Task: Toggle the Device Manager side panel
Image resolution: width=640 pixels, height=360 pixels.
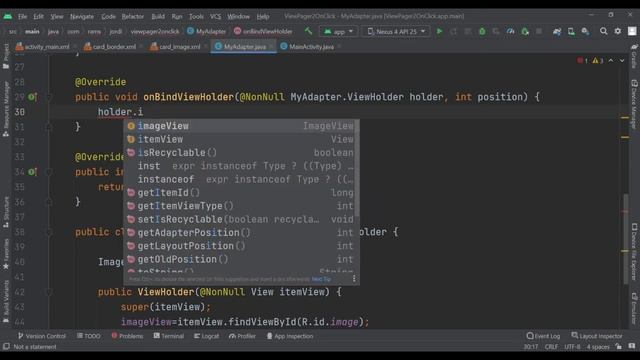Action: [634, 104]
